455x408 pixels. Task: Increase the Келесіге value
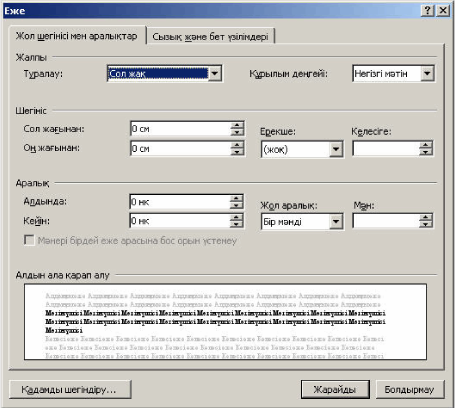pyautogui.click(x=426, y=145)
